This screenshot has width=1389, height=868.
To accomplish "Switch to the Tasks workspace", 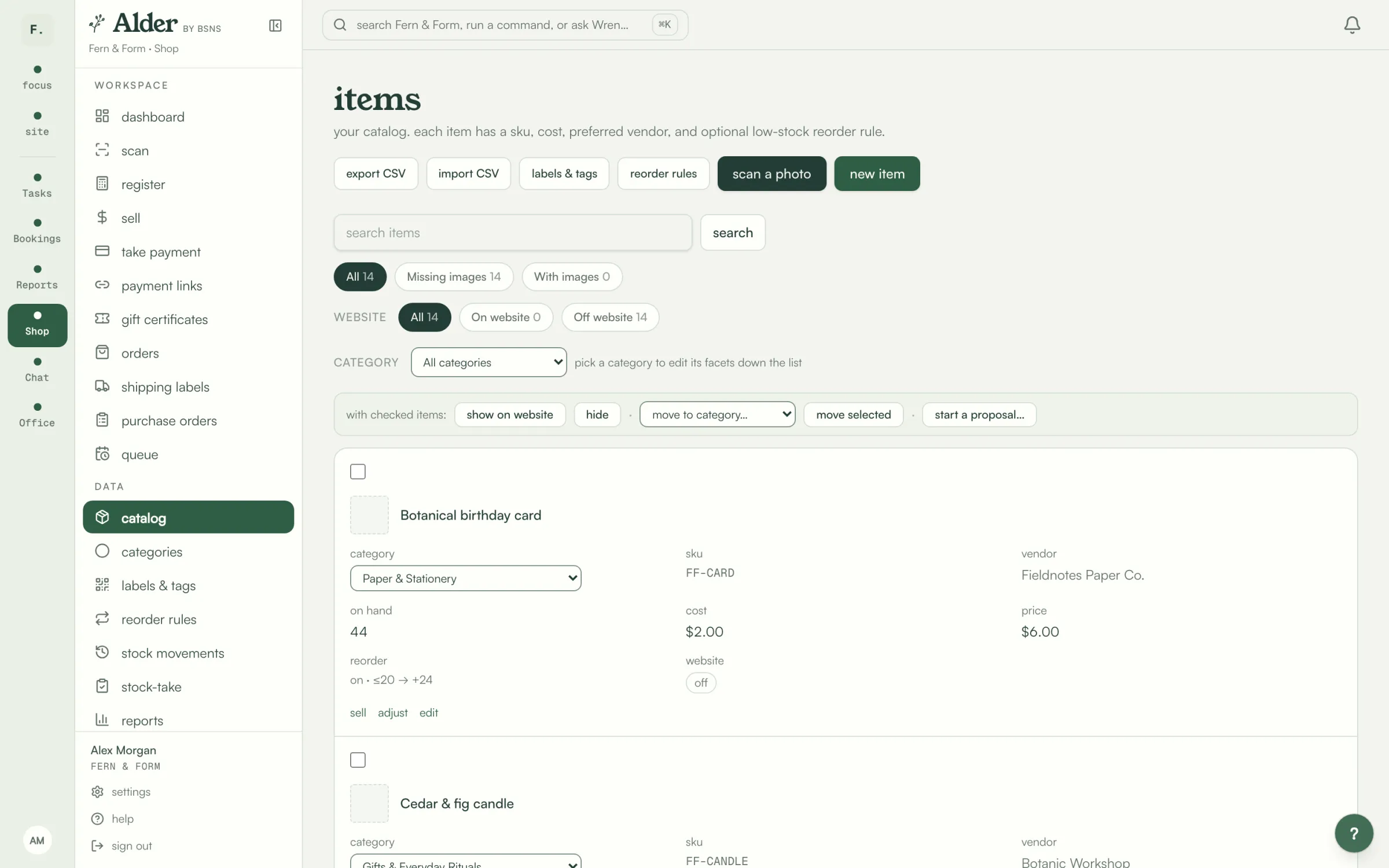I will coord(37,186).
